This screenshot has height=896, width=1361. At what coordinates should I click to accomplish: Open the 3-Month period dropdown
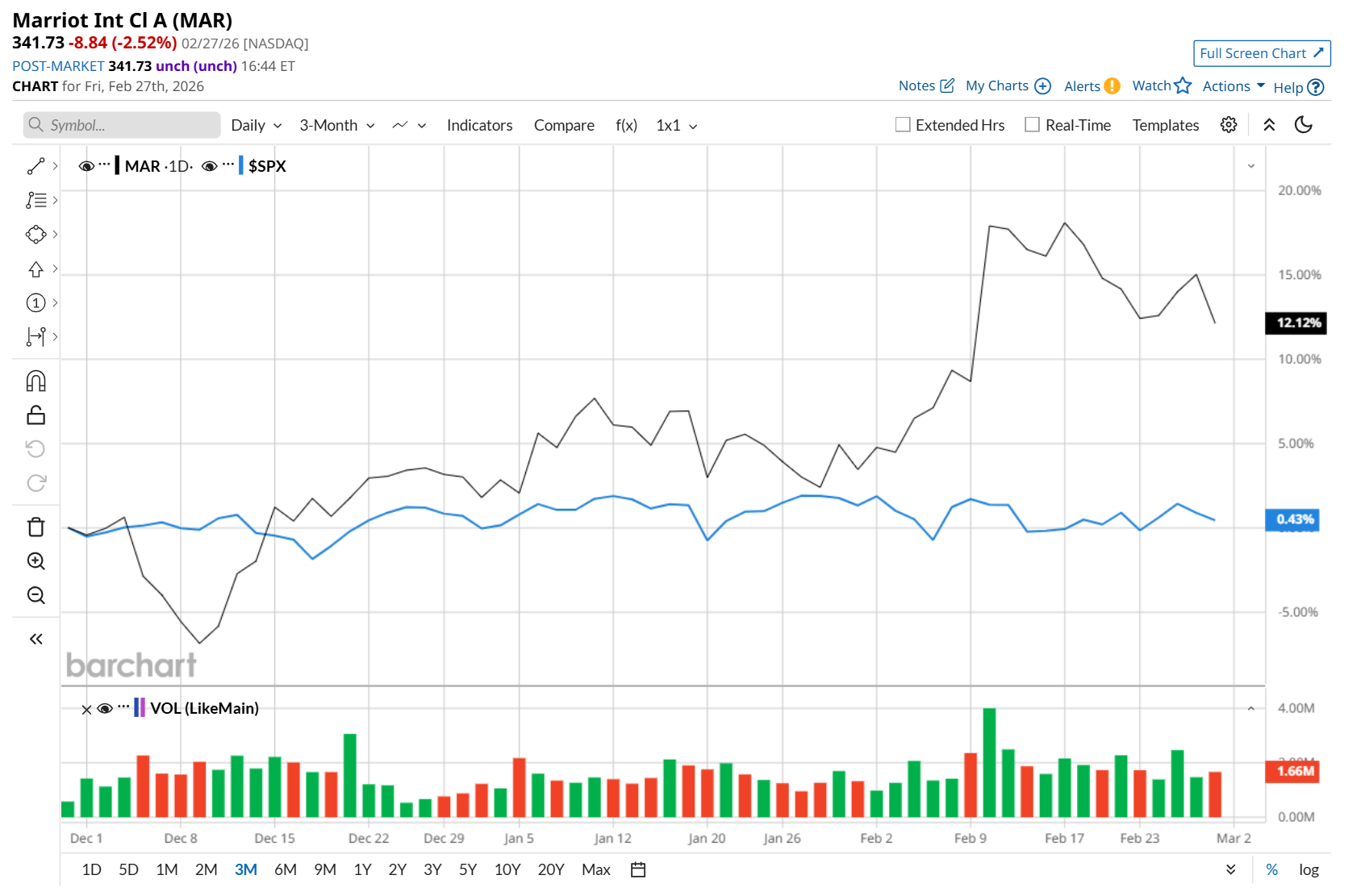click(x=337, y=125)
